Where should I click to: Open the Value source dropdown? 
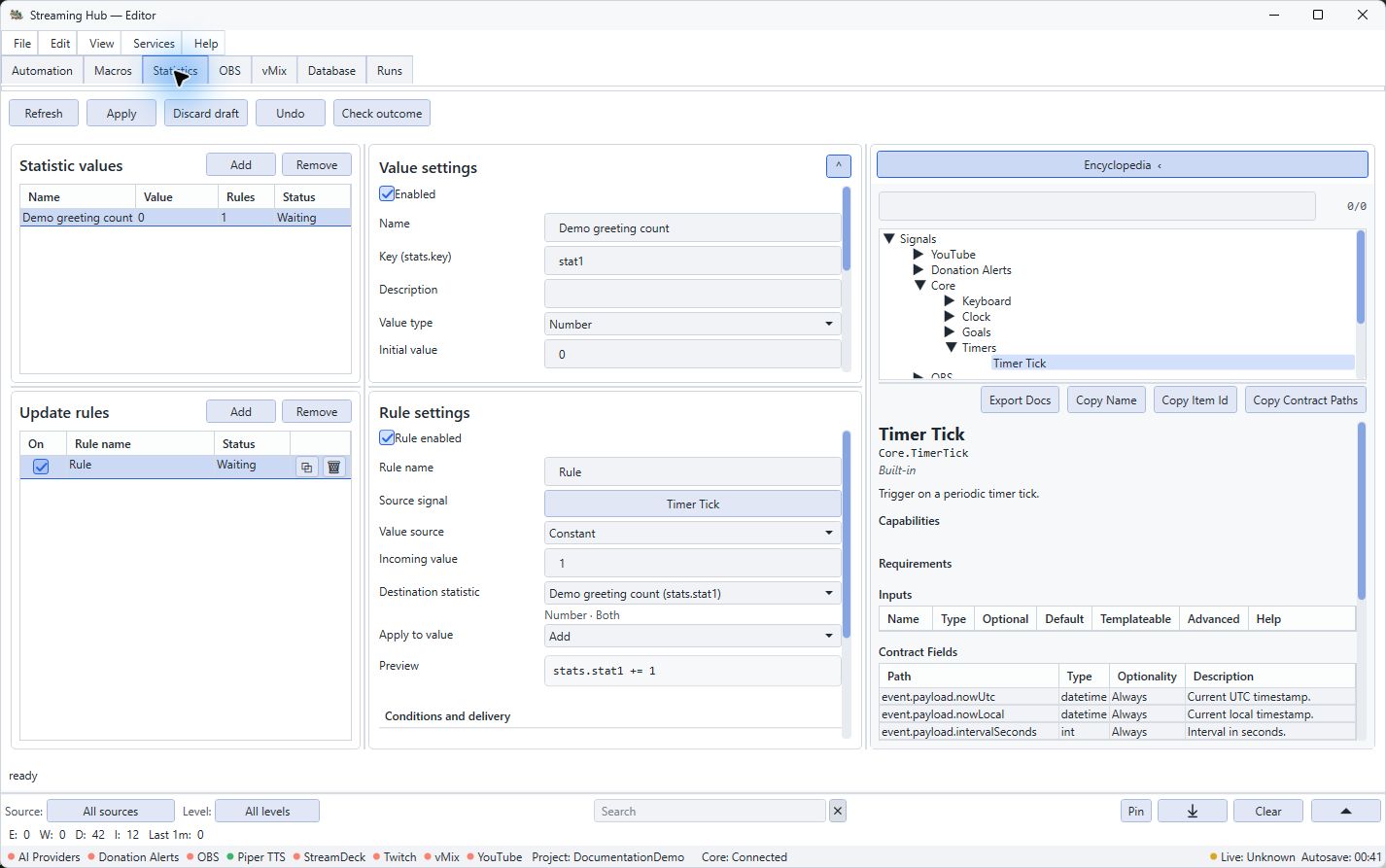pyautogui.click(x=693, y=533)
